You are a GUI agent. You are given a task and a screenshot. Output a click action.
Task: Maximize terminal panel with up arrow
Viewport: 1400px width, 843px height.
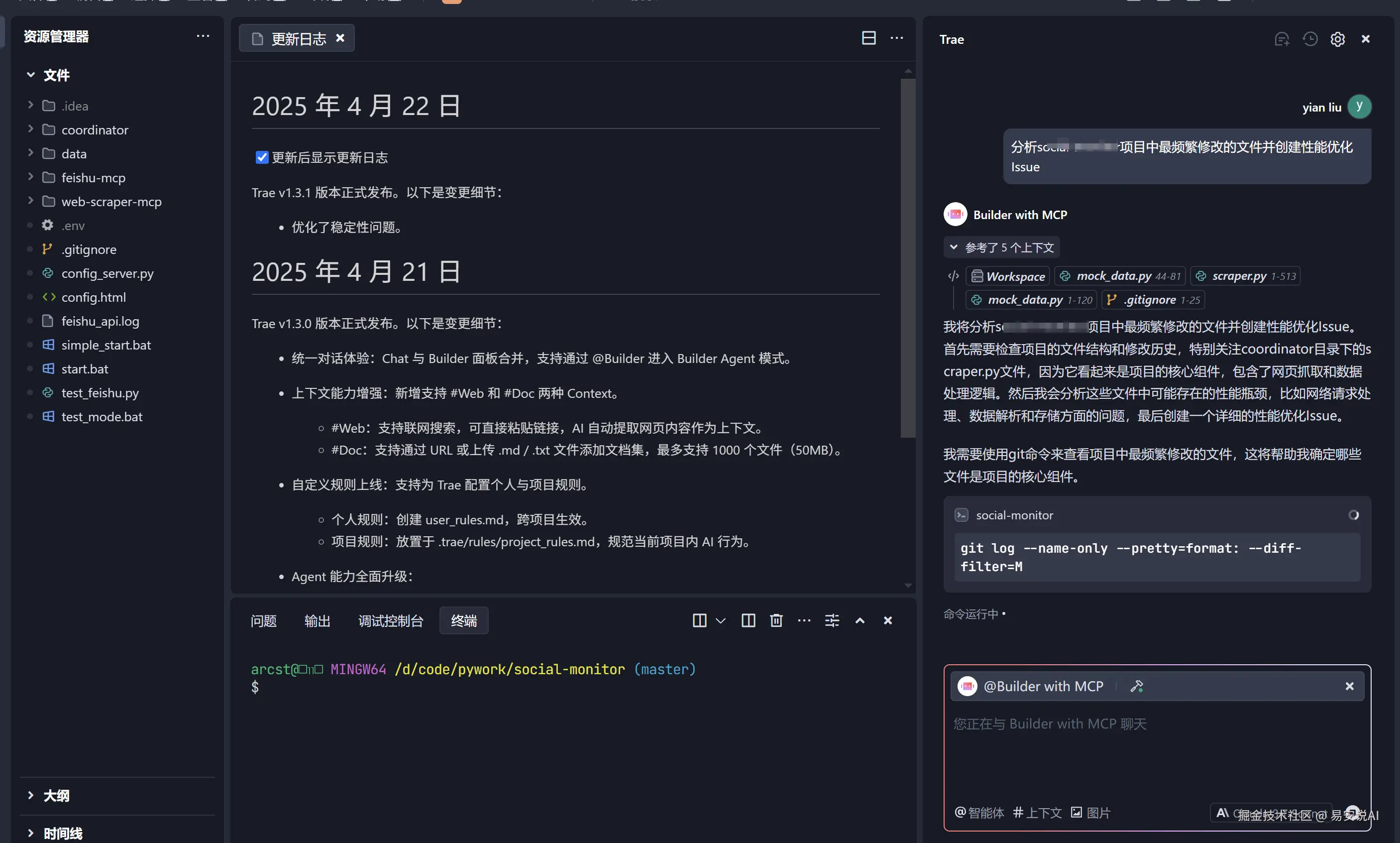[x=860, y=620]
